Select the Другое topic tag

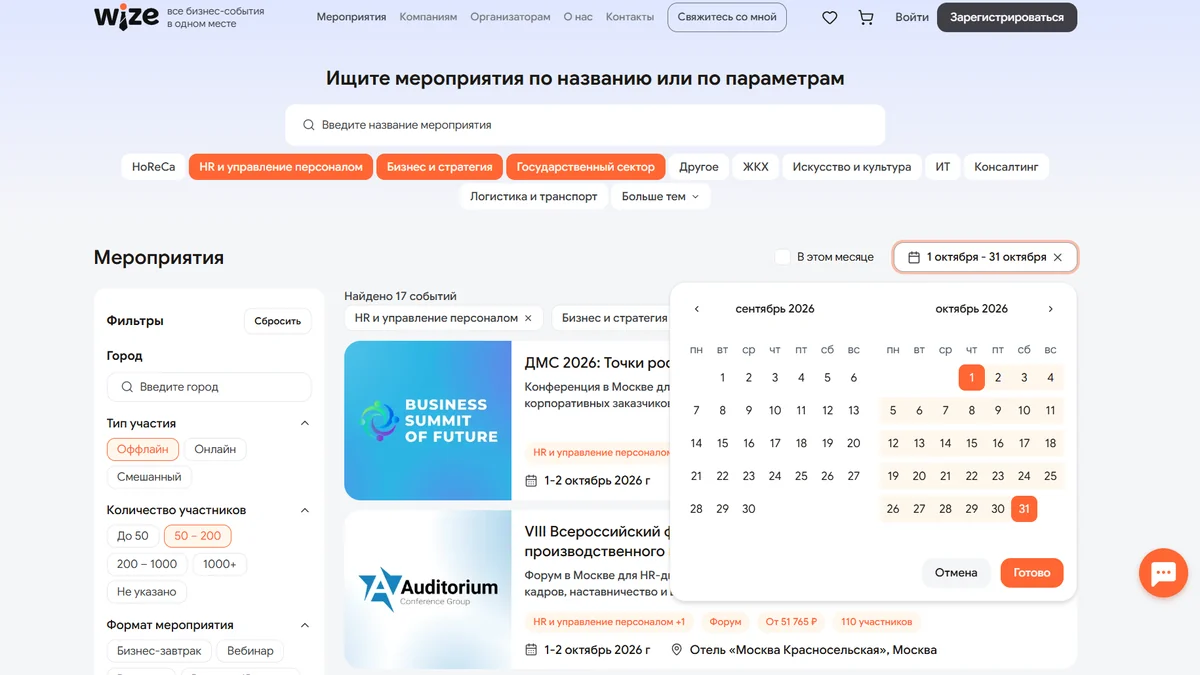click(x=699, y=167)
